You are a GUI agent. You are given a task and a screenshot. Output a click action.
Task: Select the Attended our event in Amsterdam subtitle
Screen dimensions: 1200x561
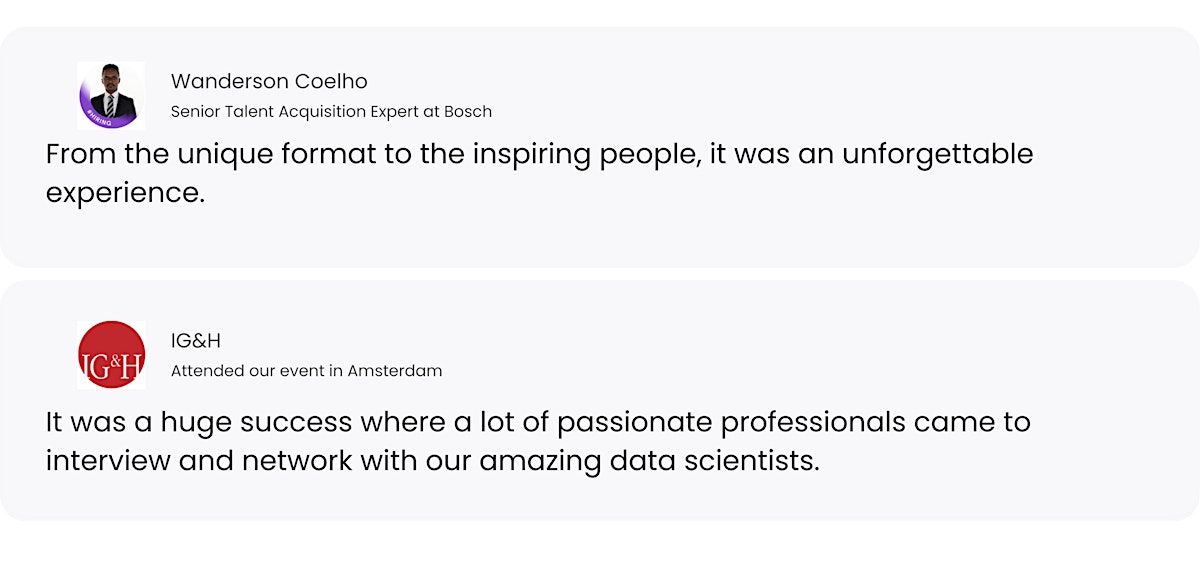[306, 371]
